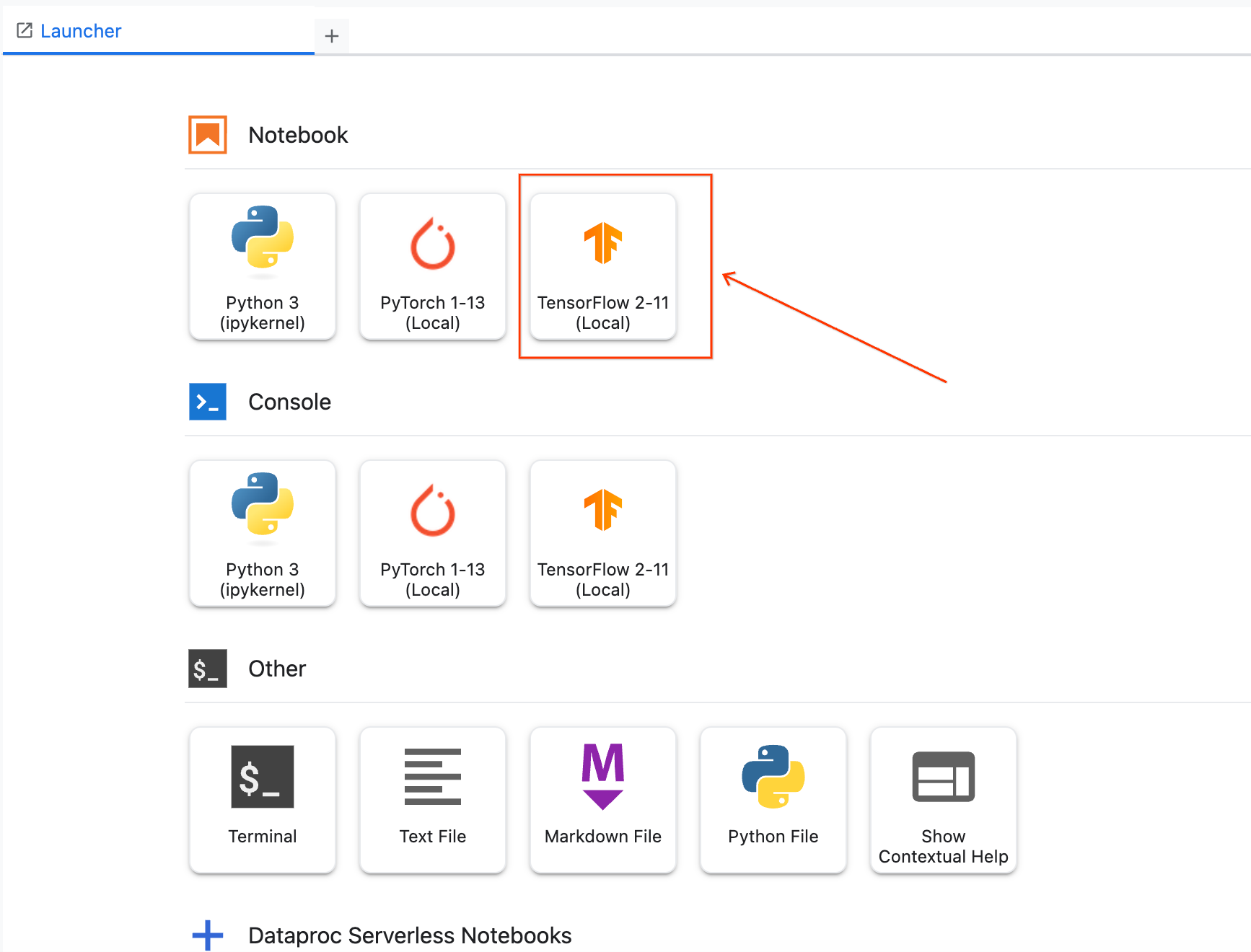1251x952 pixels.
Task: Click the Other section heading text
Action: (x=277, y=669)
